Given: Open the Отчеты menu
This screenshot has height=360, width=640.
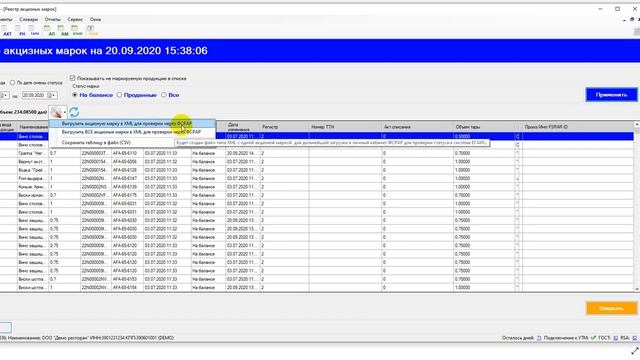Looking at the screenshot, I should pos(53,19).
